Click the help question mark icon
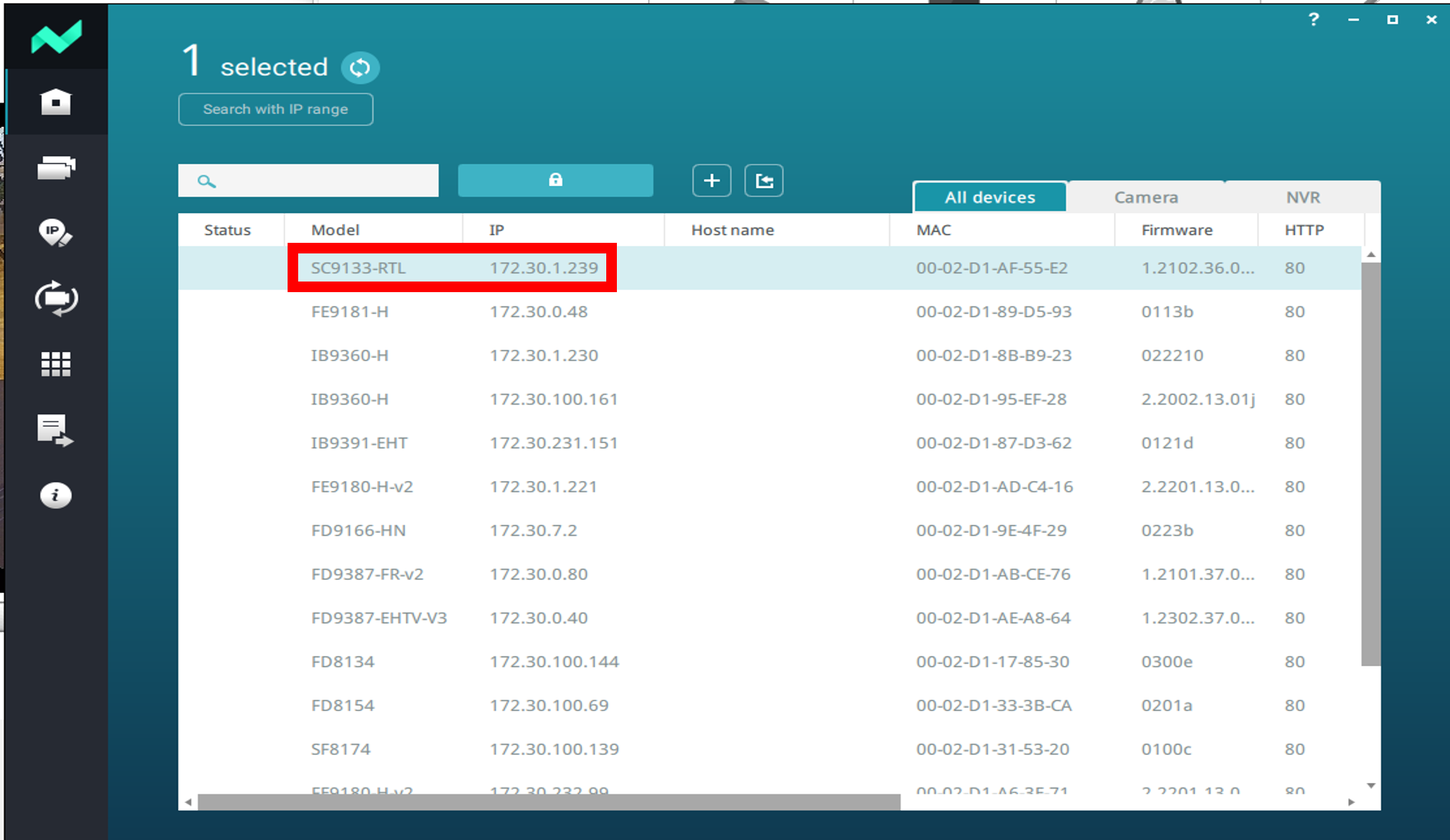This screenshot has width=1450, height=840. [1313, 20]
